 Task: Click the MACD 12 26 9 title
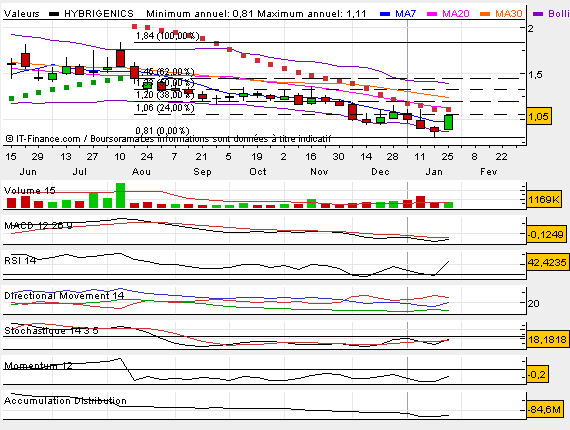38,226
